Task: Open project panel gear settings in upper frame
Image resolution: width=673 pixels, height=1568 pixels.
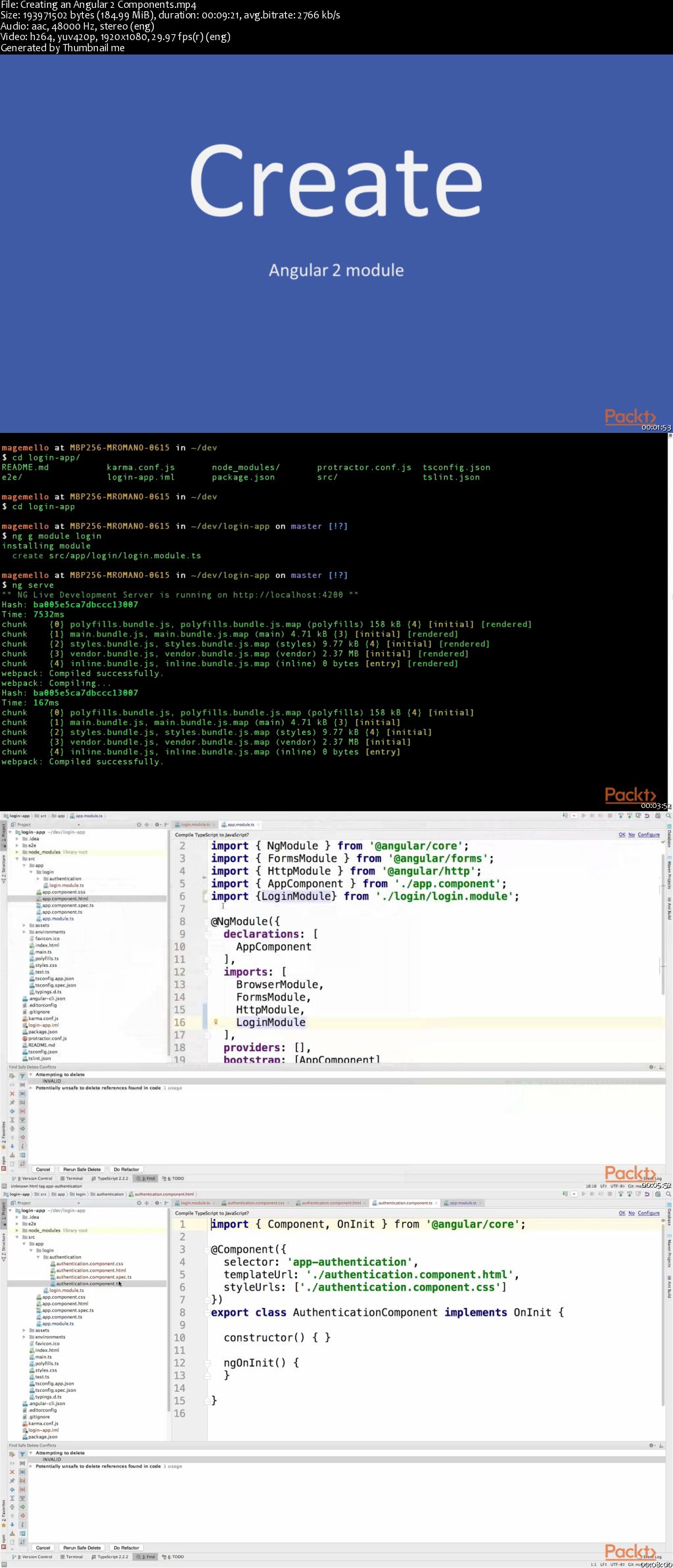Action: (157, 824)
